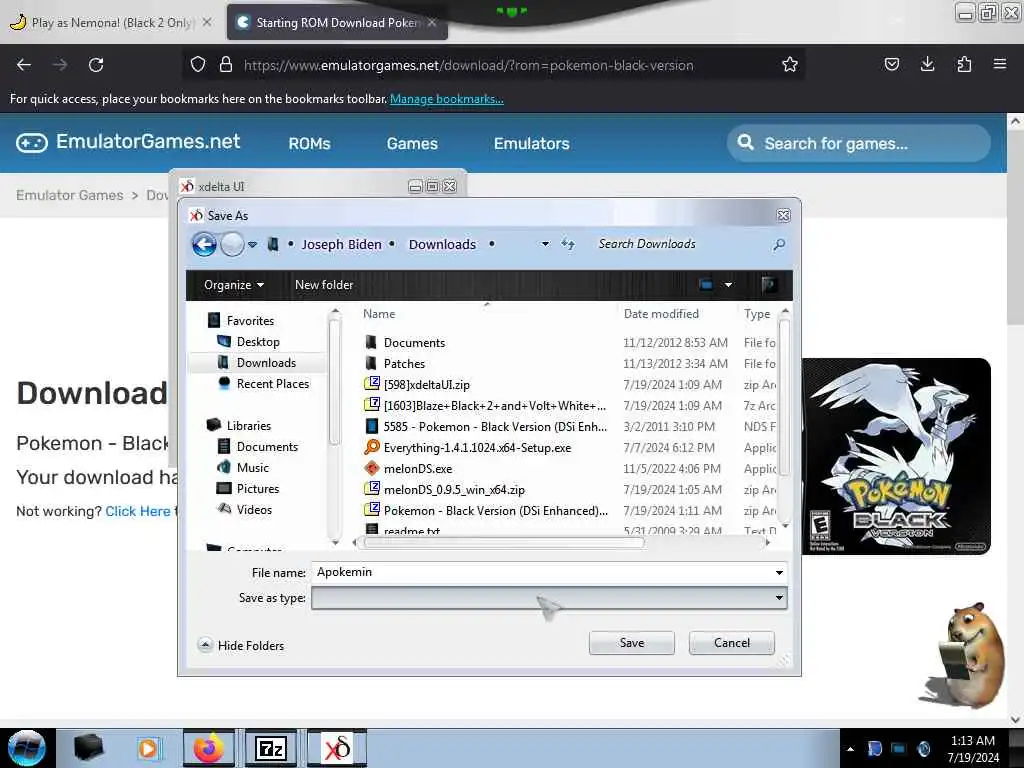1024x768 pixels.
Task: Select melonDS.exe file in list
Action: click(418, 469)
